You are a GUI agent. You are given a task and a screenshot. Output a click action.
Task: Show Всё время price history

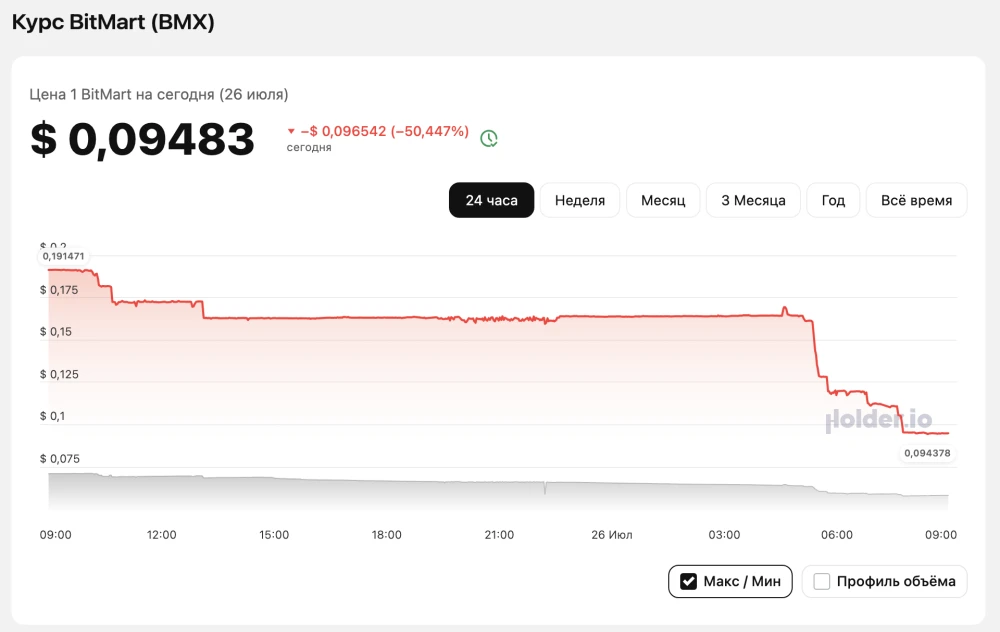point(916,200)
